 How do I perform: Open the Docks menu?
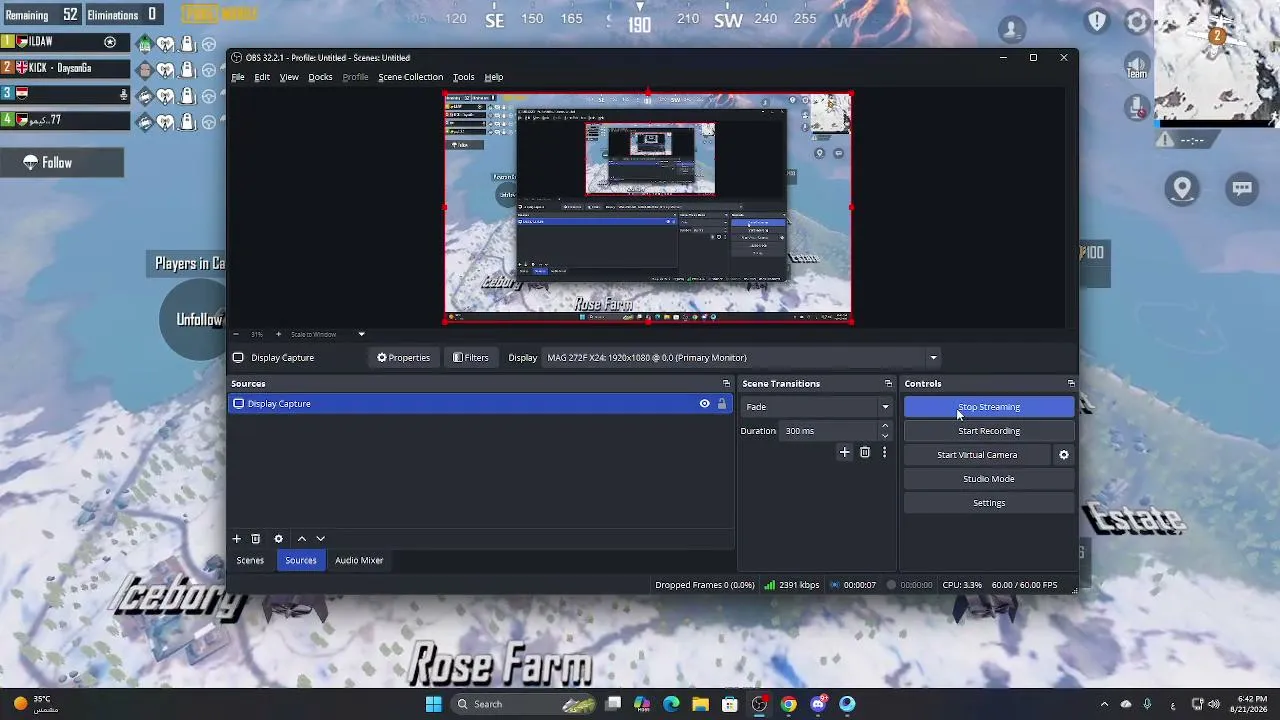coord(320,77)
